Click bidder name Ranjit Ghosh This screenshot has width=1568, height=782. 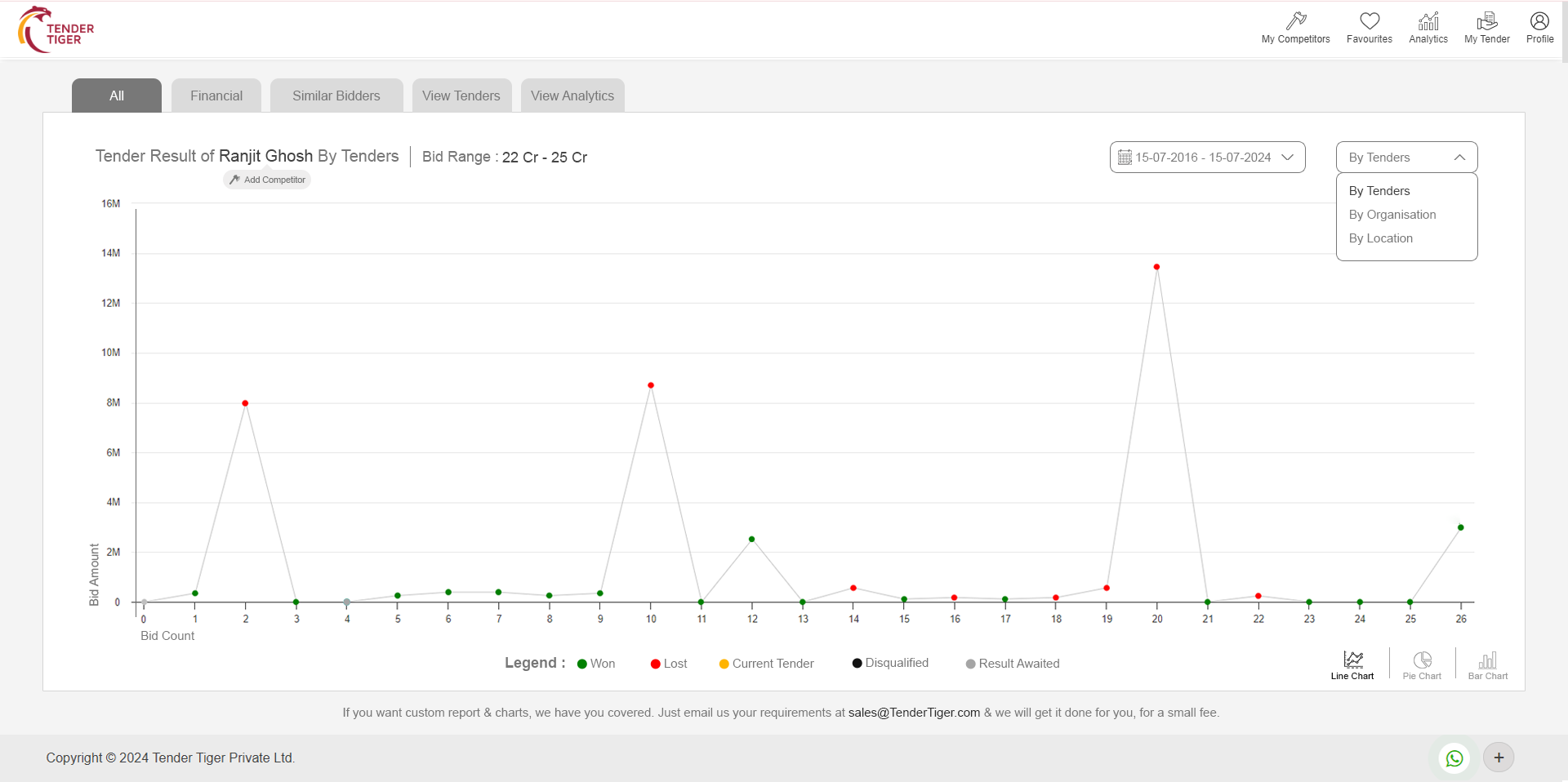265,156
